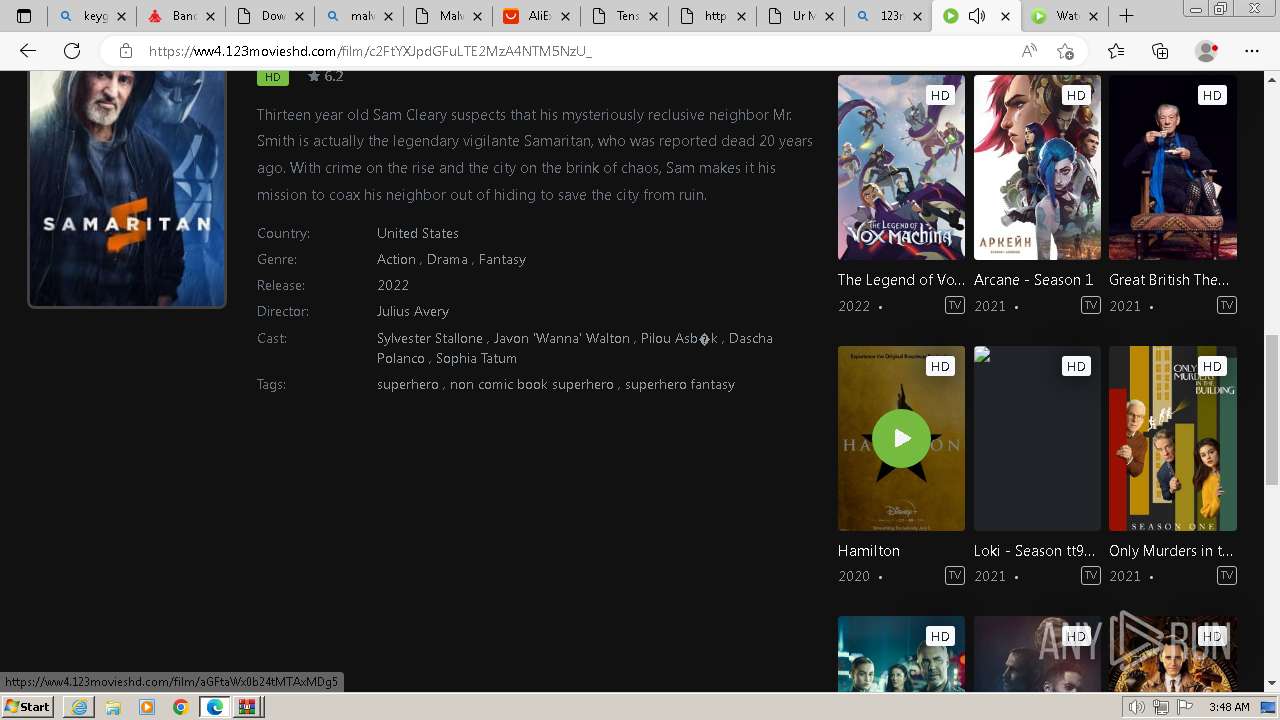This screenshot has width=1280, height=720.
Task: Launch Google Chrome from taskbar
Action: 180,706
